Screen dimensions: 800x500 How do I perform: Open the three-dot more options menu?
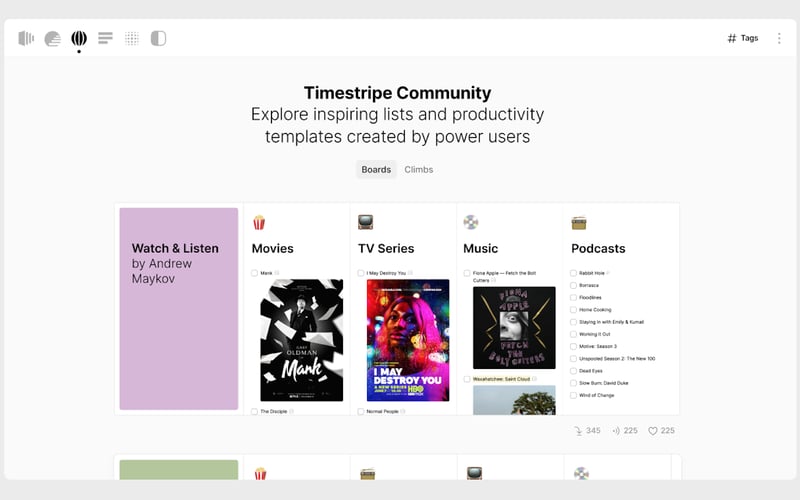779,38
